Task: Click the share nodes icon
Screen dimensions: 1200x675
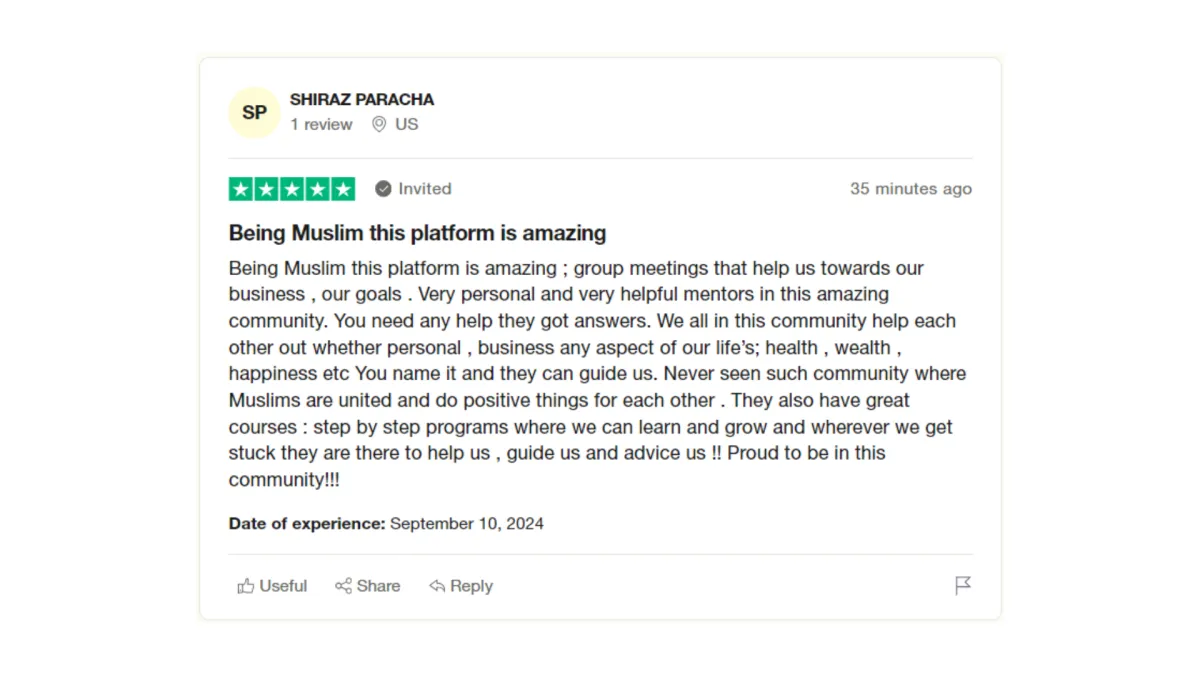Action: pos(343,586)
